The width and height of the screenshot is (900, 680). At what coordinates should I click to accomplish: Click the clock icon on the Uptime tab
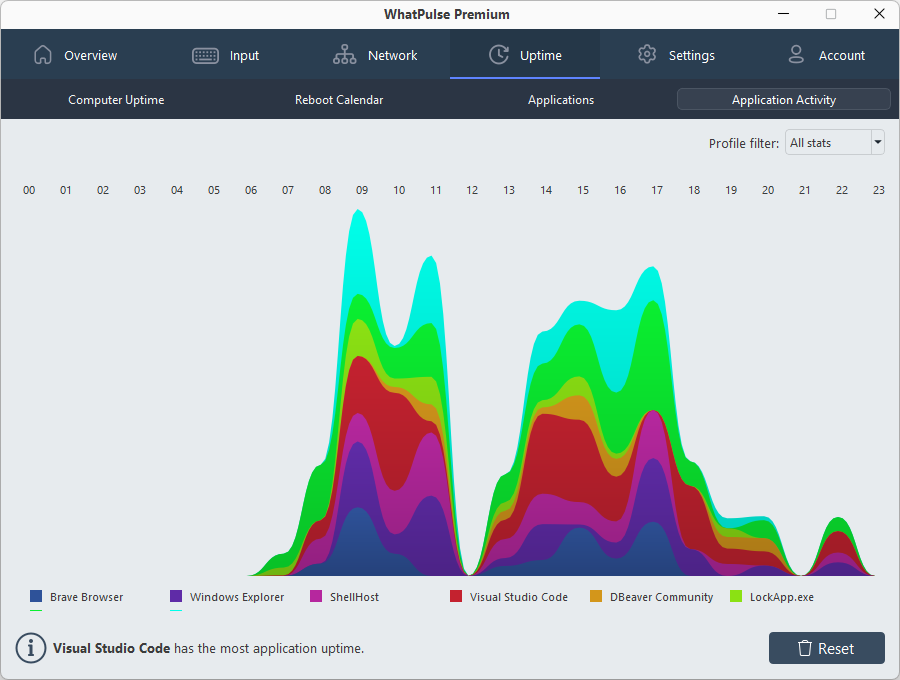pyautogui.click(x=498, y=55)
